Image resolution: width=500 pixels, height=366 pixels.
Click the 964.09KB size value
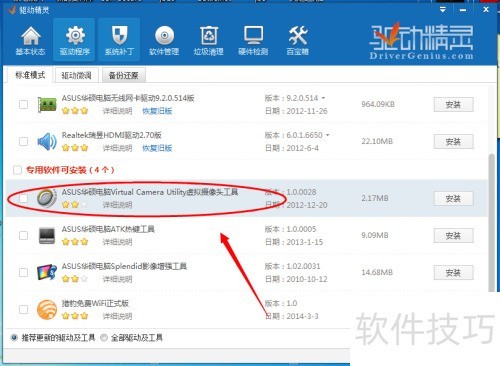point(378,104)
